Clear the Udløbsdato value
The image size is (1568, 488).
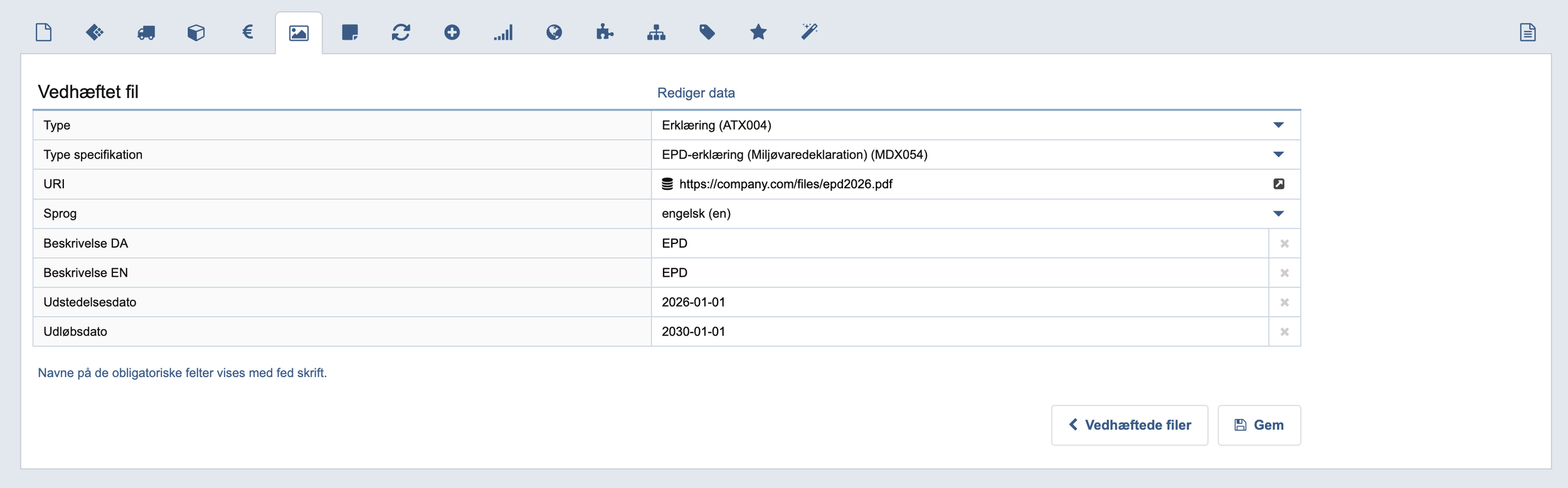click(1285, 332)
